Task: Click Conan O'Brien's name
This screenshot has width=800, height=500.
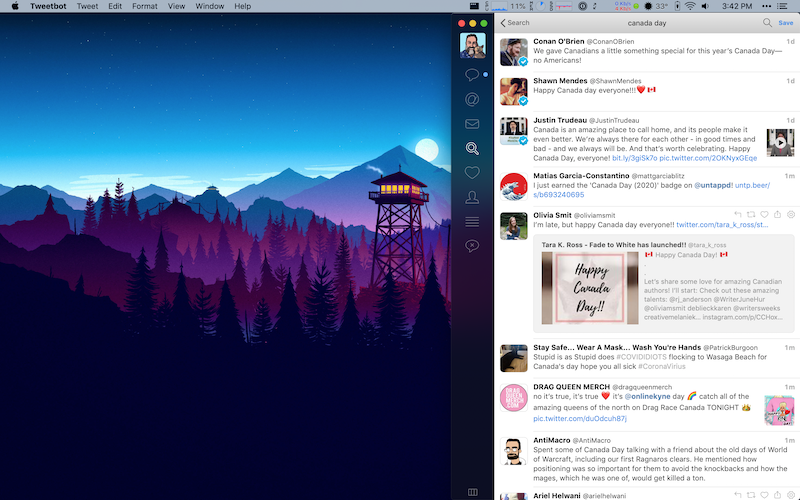Action: (559, 41)
